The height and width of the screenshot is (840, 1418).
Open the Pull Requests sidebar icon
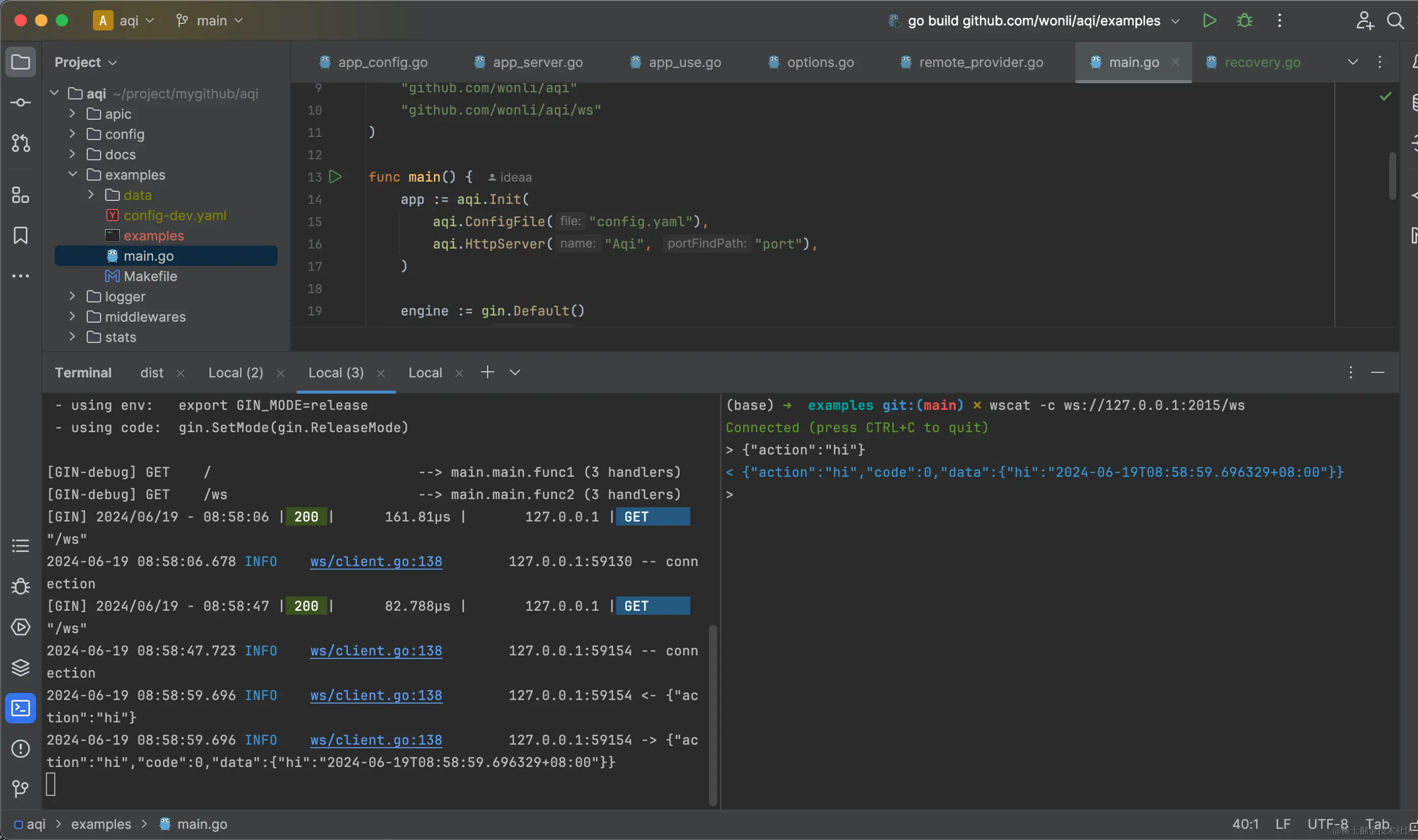(20, 143)
